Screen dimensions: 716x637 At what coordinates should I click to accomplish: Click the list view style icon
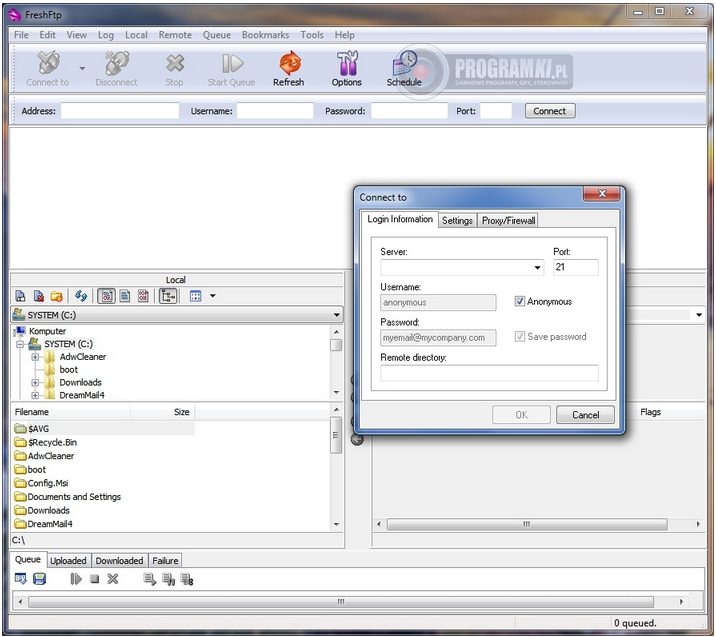click(195, 296)
